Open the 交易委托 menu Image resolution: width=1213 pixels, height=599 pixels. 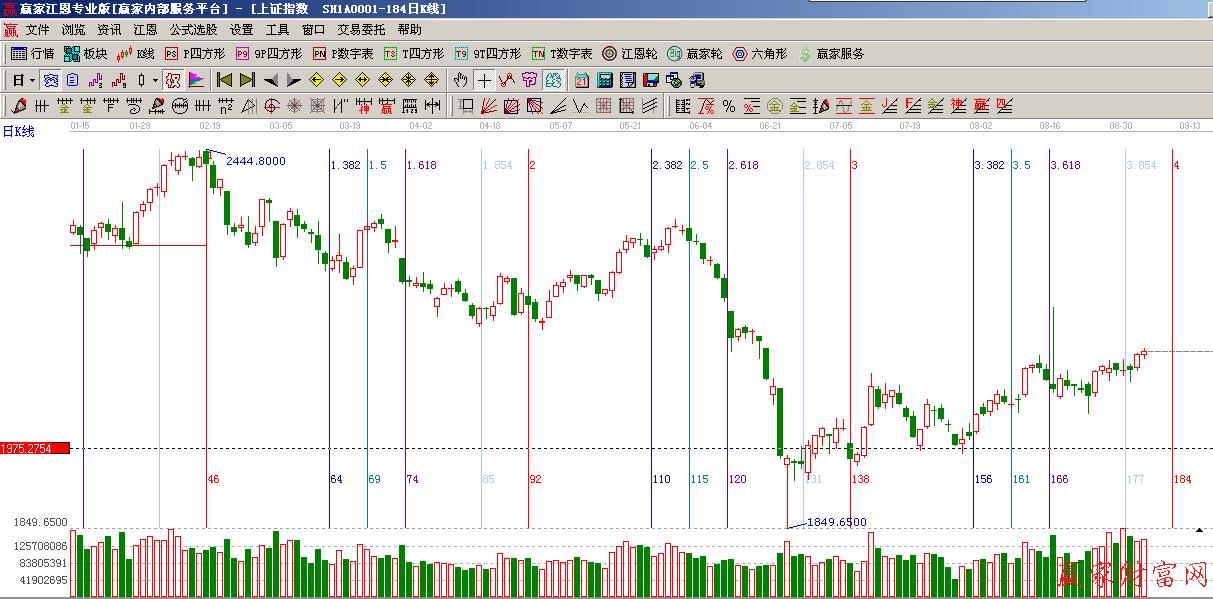click(361, 30)
